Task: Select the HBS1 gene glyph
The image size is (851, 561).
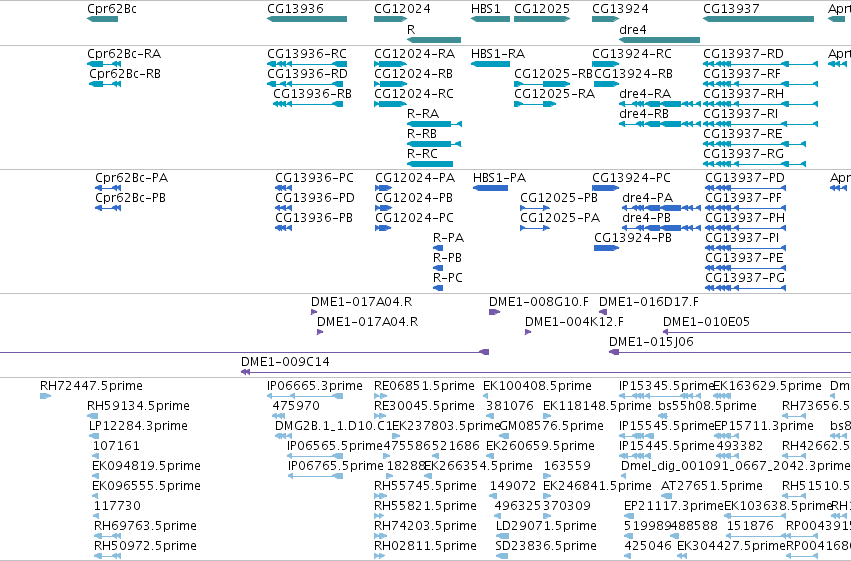Action: click(x=491, y=19)
